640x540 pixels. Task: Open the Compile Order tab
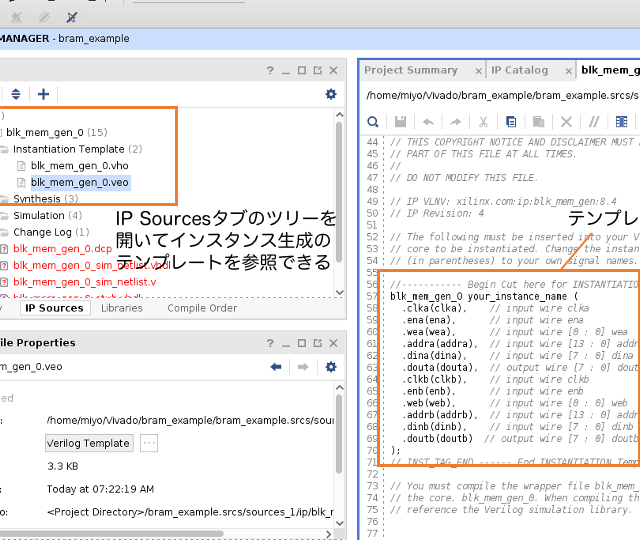202,308
